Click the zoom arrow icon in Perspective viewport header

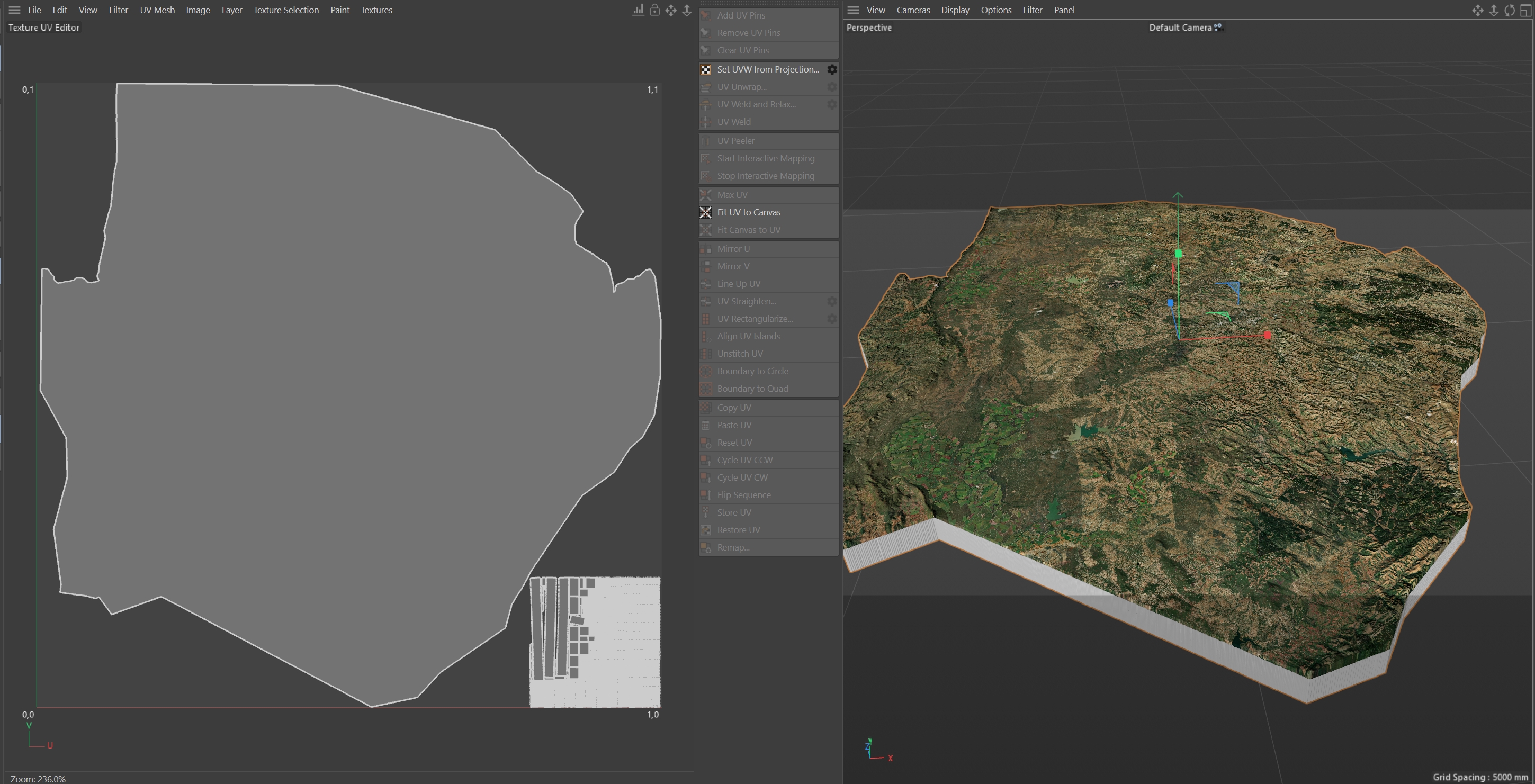[x=1494, y=10]
